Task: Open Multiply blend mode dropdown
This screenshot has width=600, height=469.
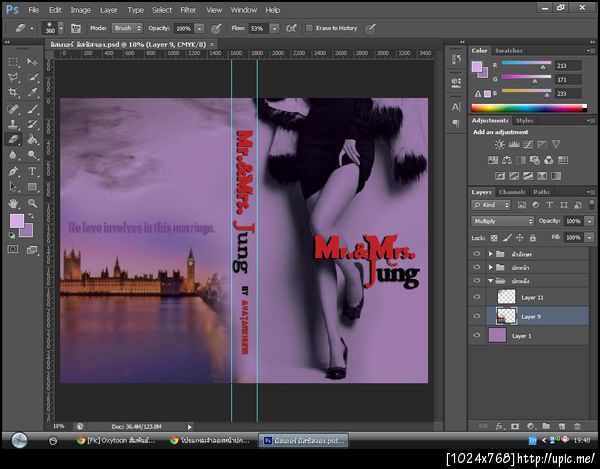Action: coord(502,221)
